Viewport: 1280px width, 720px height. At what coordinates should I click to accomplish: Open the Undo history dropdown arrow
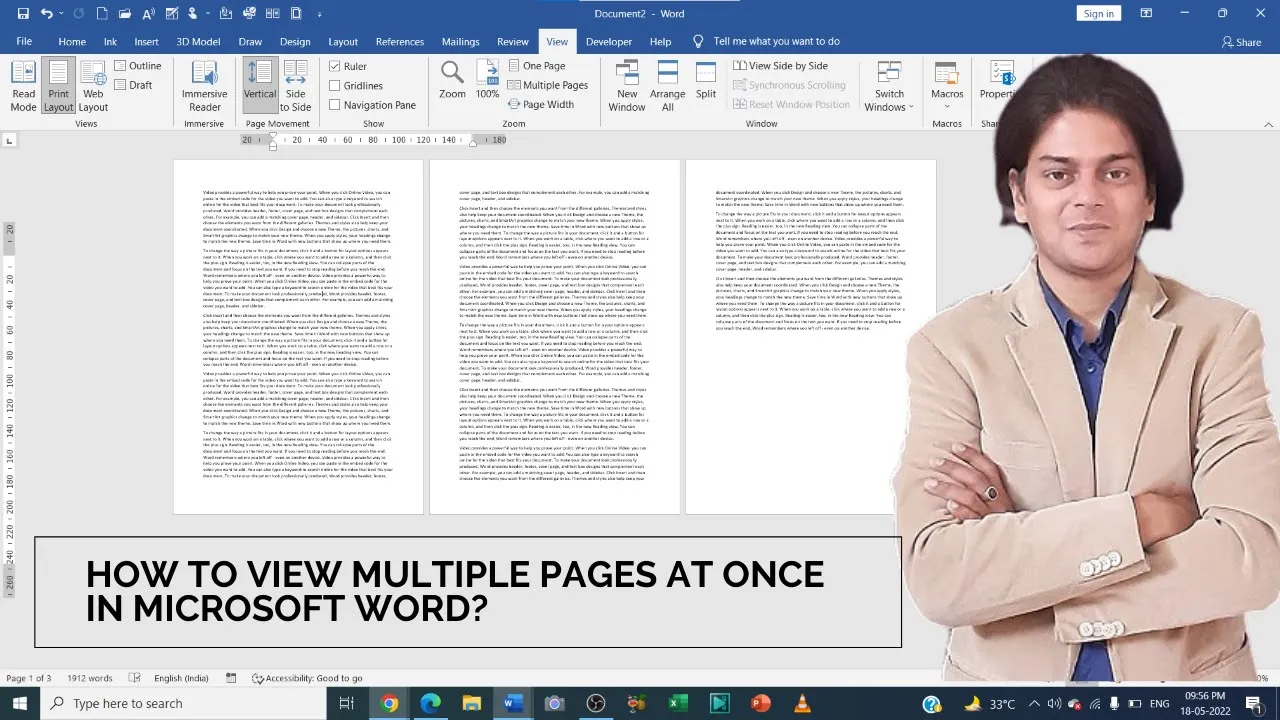point(63,14)
